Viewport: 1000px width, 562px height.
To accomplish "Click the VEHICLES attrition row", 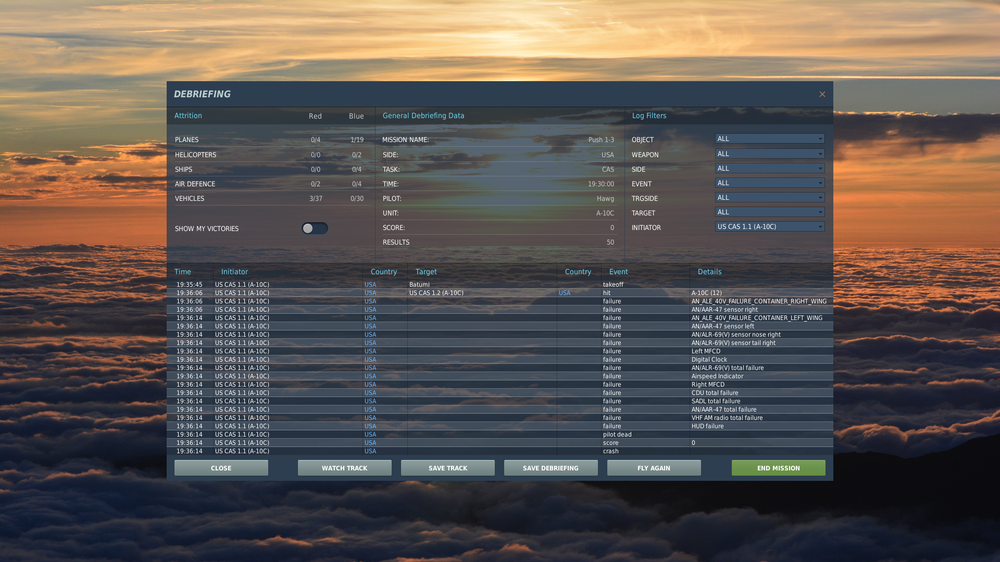I will [x=270, y=199].
